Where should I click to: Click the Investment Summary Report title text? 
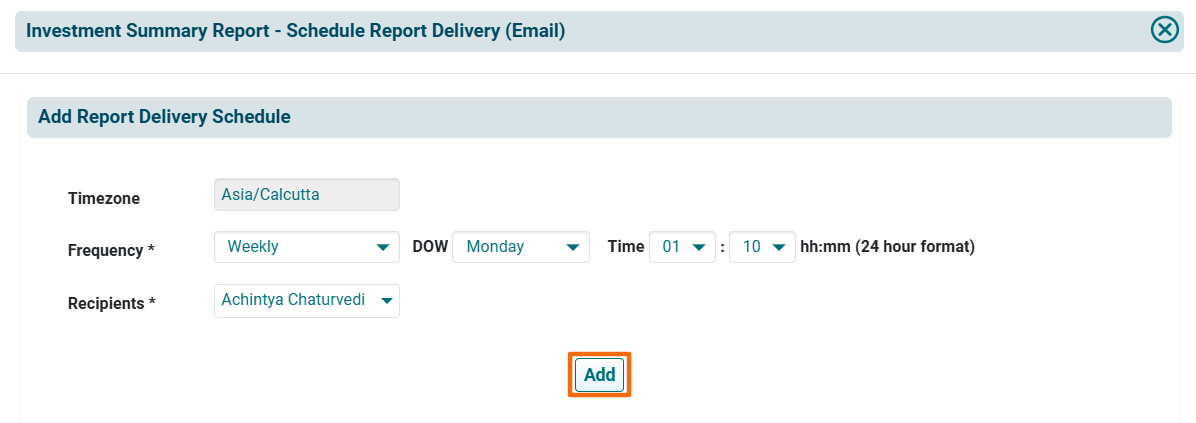pyautogui.click(x=295, y=31)
